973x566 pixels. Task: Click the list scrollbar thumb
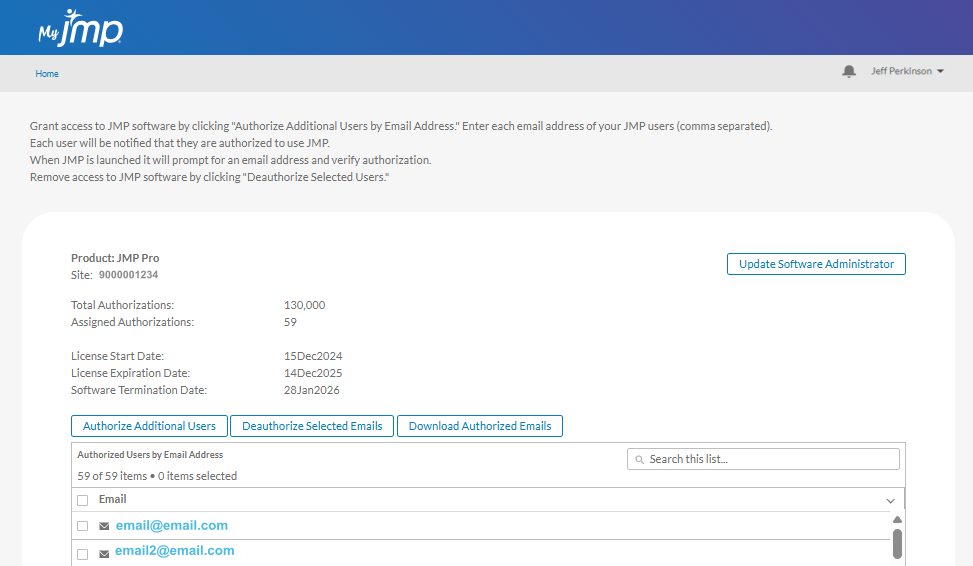(x=897, y=544)
